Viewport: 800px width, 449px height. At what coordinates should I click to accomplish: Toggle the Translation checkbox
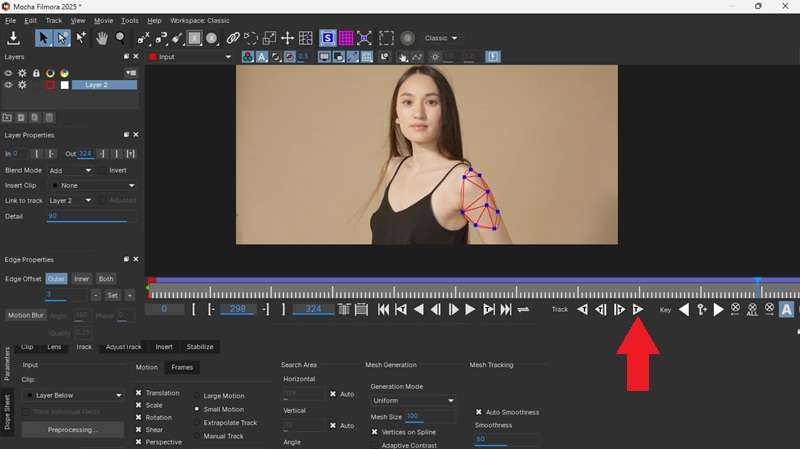138,393
